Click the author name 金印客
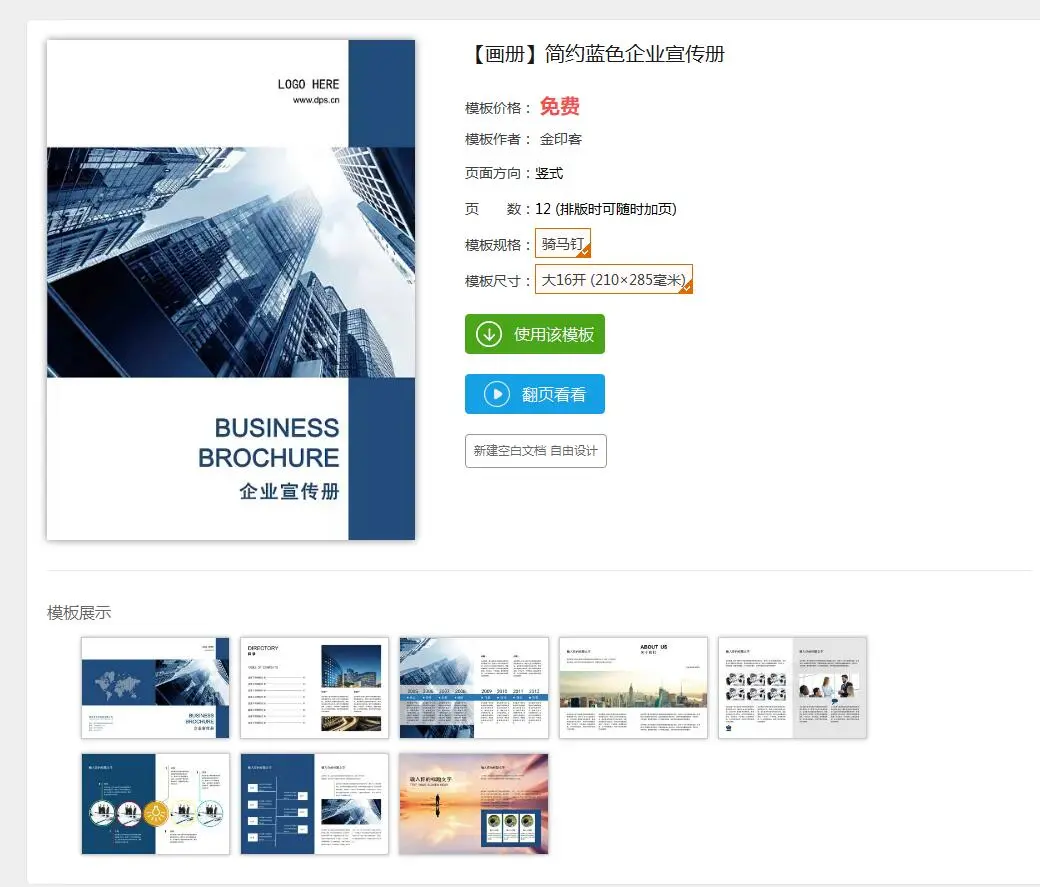Viewport: 1040px width, 887px height. [x=560, y=139]
